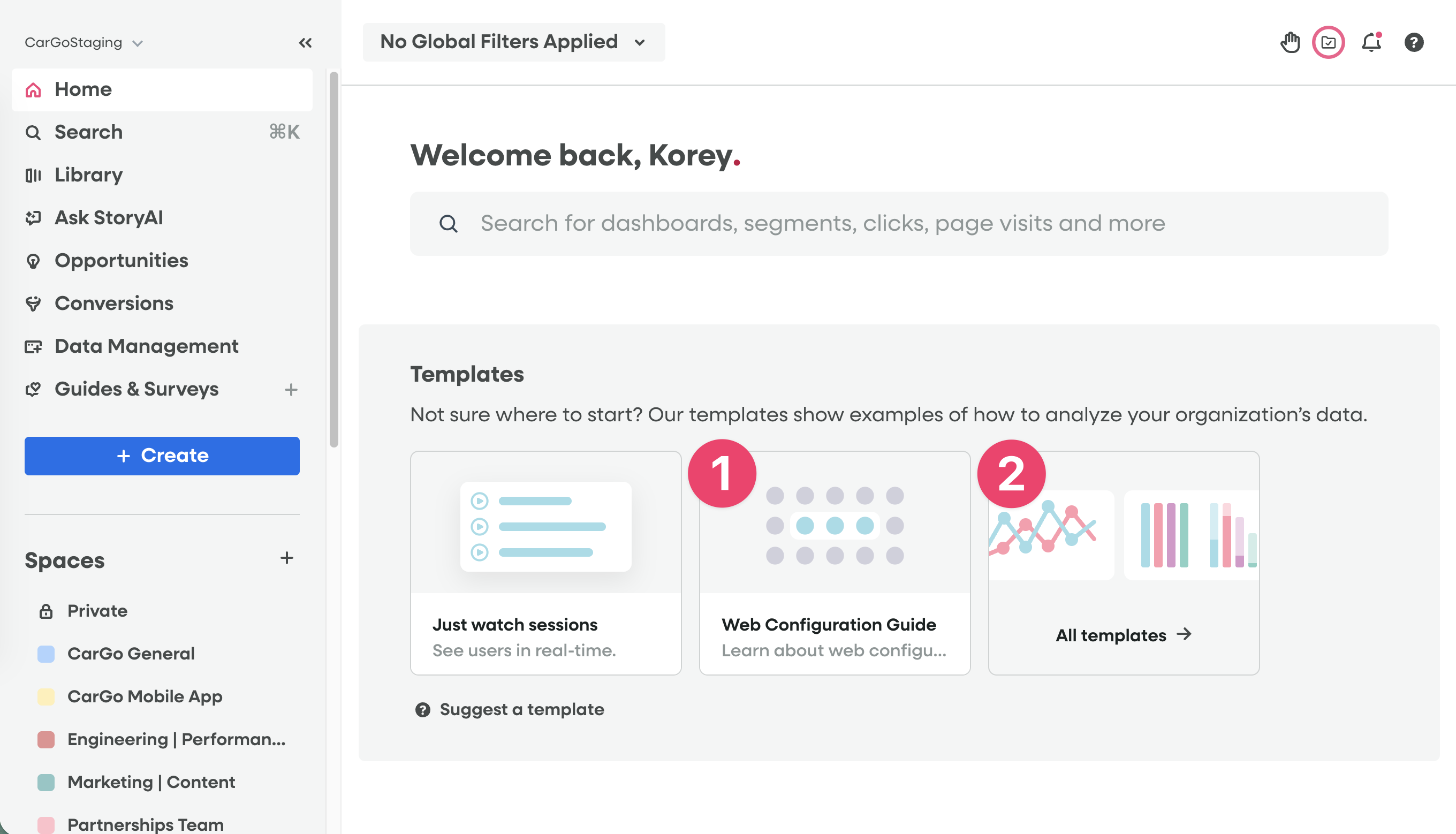Open Data Management page
This screenshot has width=1456, height=834.
(146, 346)
